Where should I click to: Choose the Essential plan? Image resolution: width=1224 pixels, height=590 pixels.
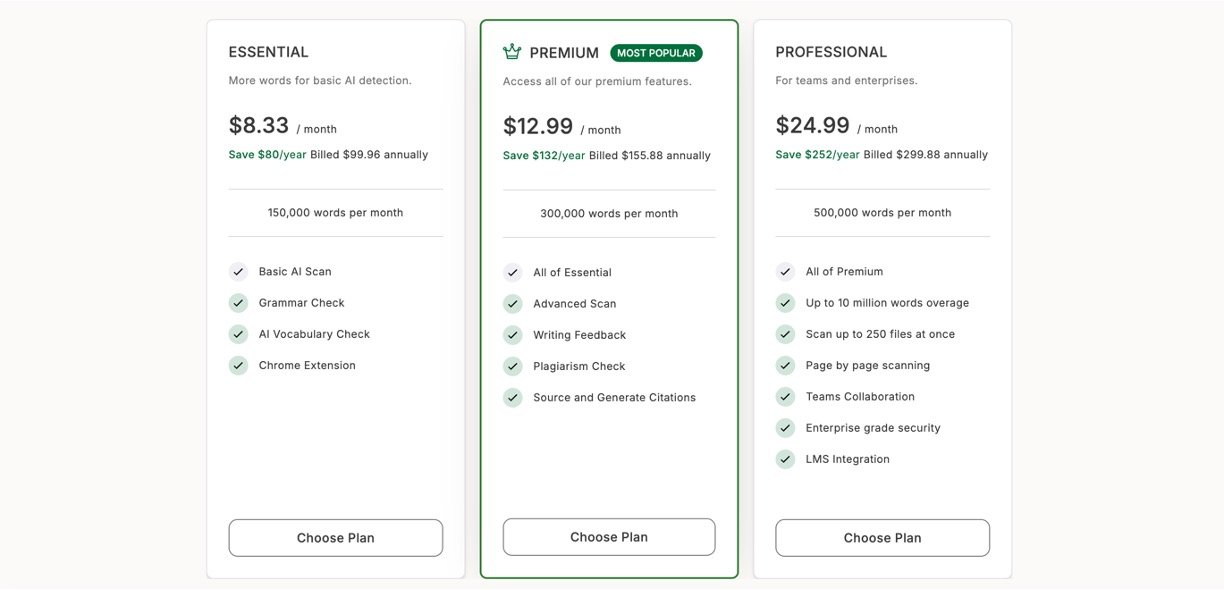pos(336,538)
